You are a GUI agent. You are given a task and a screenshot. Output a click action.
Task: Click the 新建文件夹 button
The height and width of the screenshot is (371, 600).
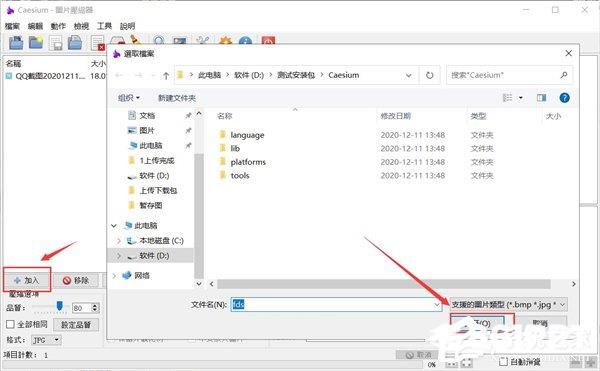tap(177, 98)
